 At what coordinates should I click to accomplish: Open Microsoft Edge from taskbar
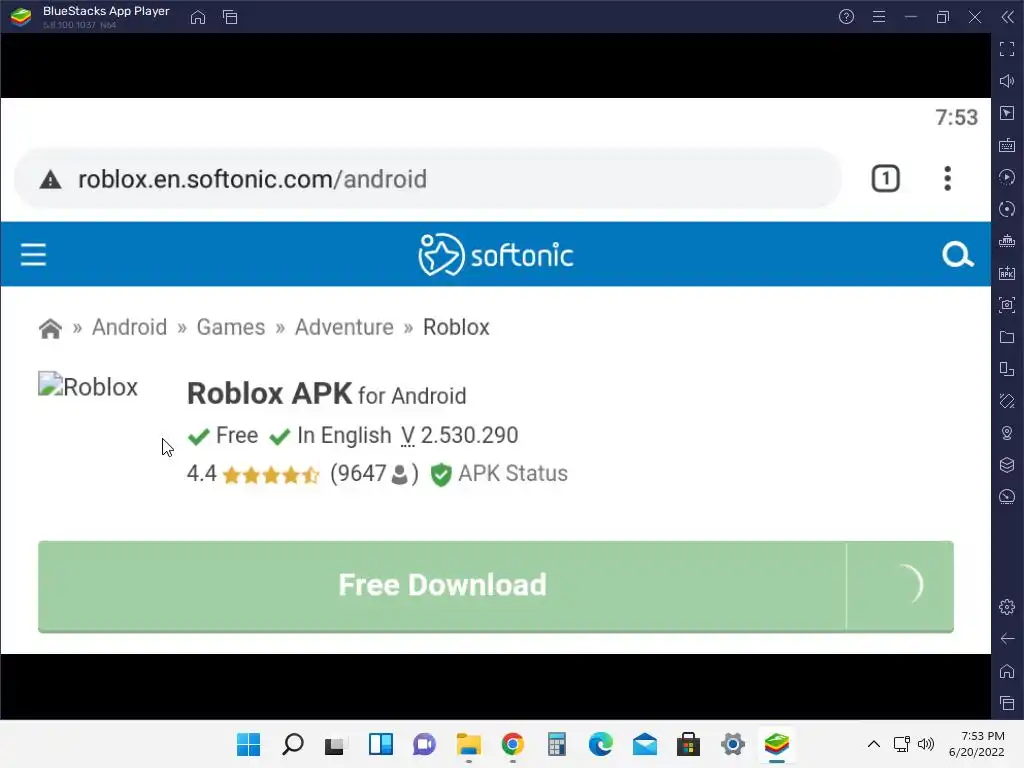[601, 744]
